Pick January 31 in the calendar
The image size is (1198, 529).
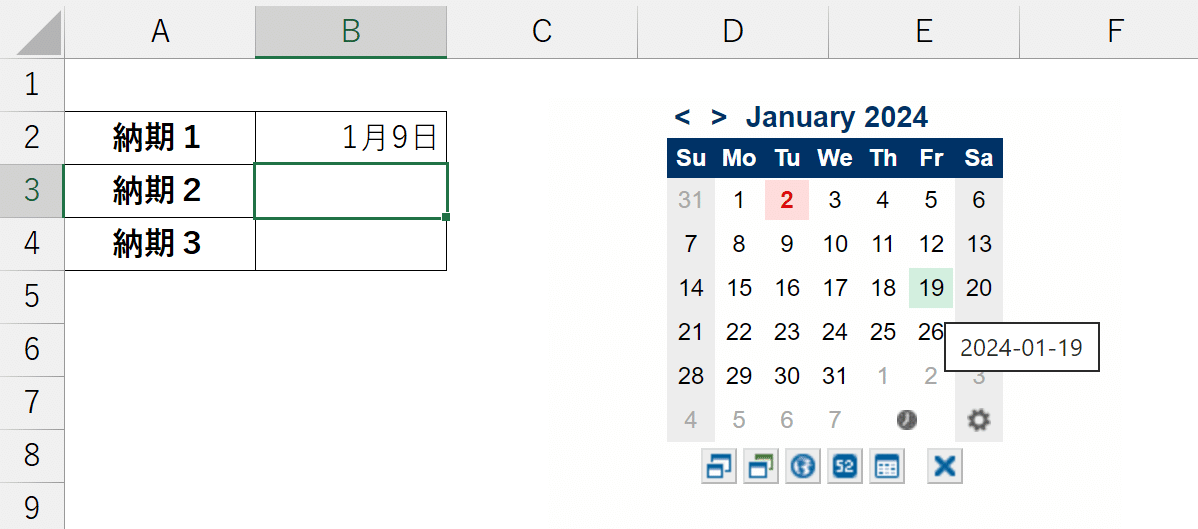(x=835, y=376)
